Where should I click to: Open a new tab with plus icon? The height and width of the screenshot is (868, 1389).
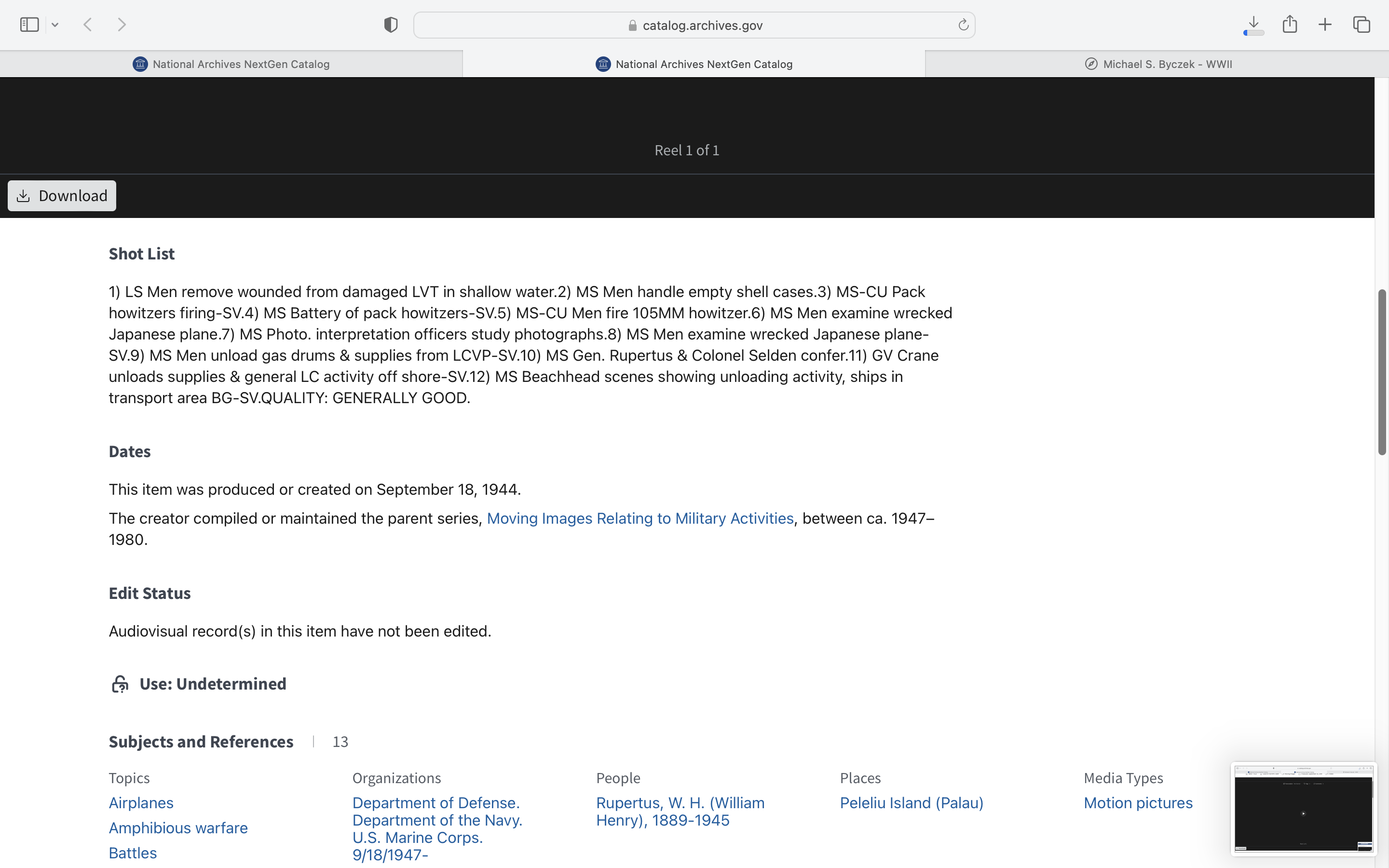click(x=1325, y=25)
